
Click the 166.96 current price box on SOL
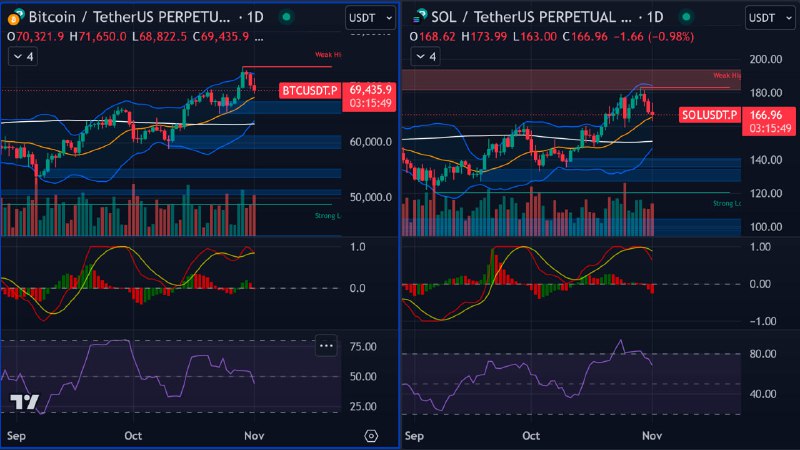tap(769, 121)
